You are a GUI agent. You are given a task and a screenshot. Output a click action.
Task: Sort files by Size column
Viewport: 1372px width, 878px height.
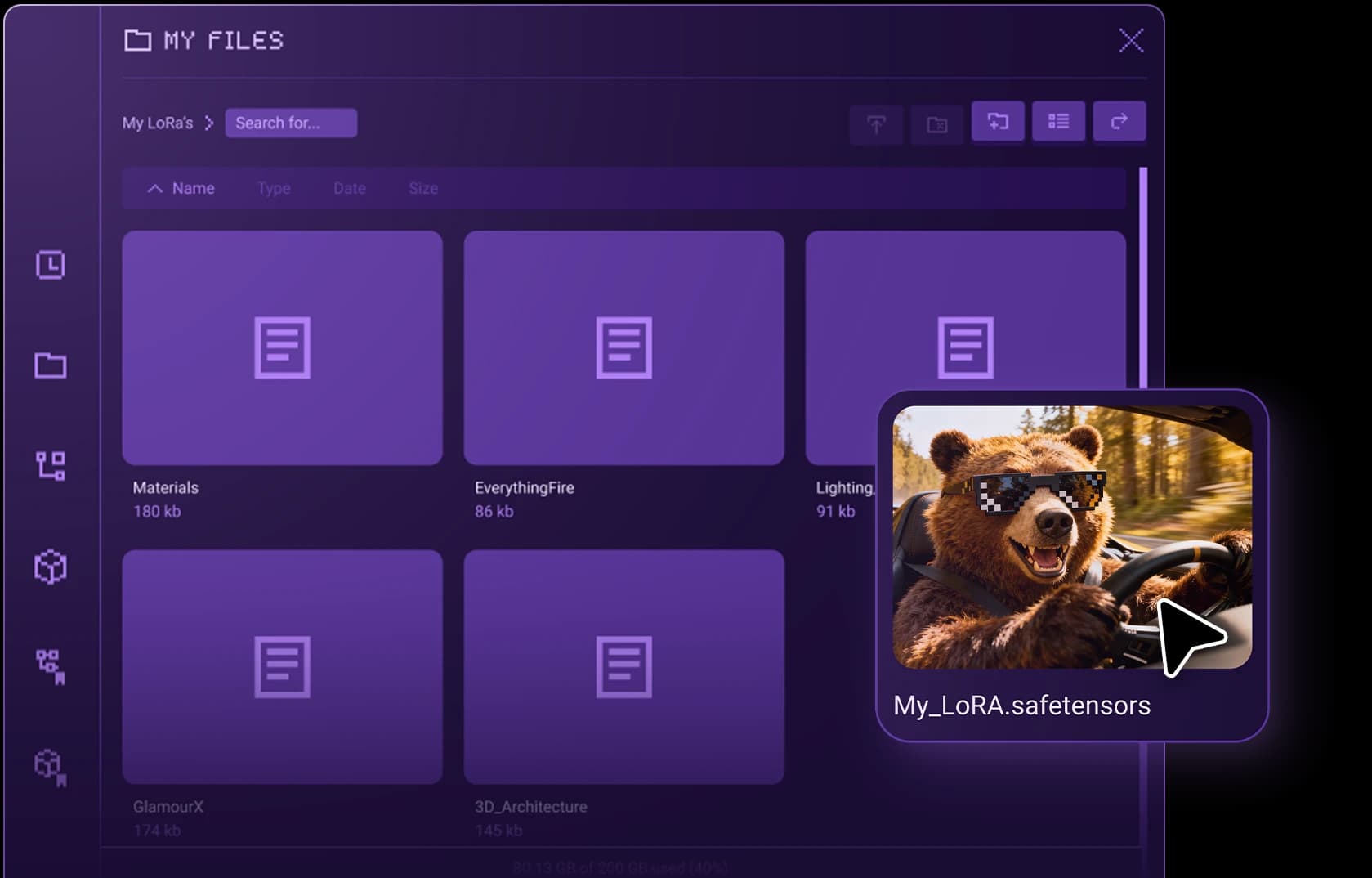(x=422, y=188)
